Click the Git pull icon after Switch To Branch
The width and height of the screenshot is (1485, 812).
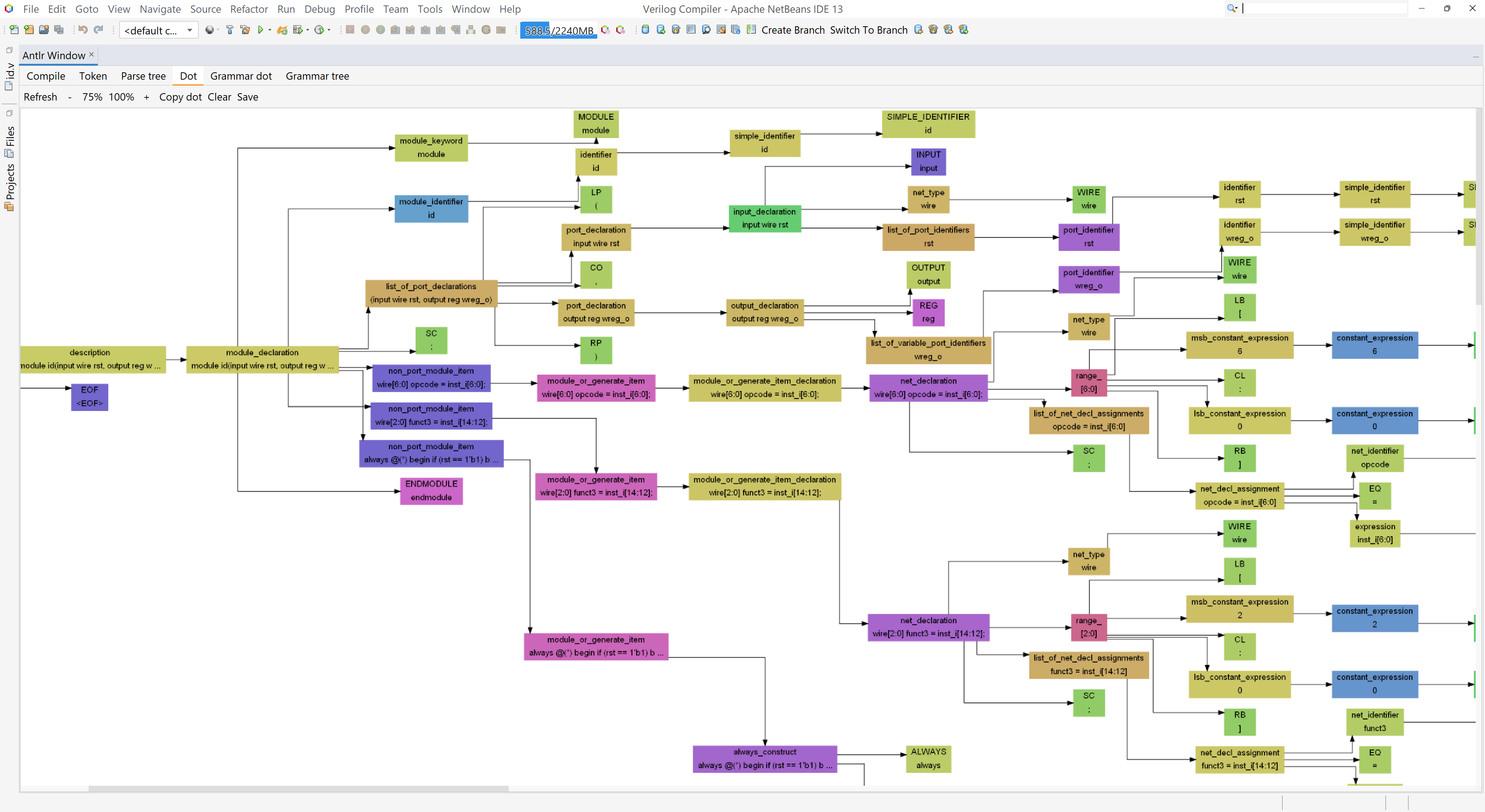click(918, 30)
